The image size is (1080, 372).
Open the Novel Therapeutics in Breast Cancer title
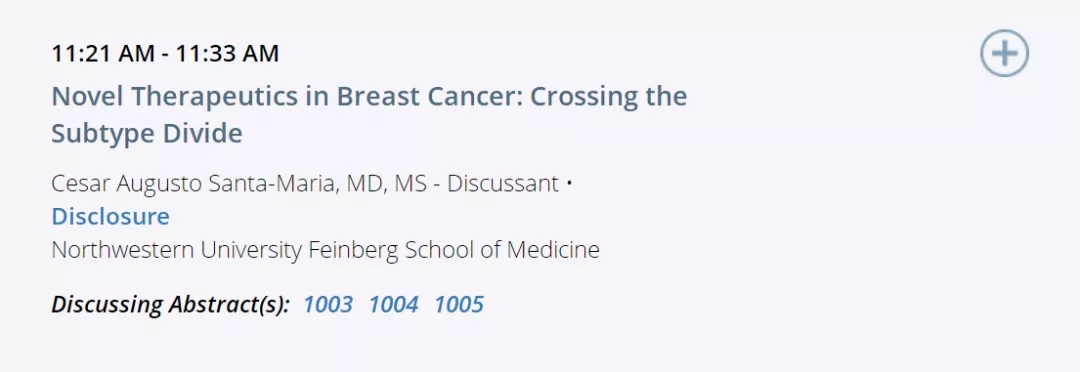tap(369, 115)
